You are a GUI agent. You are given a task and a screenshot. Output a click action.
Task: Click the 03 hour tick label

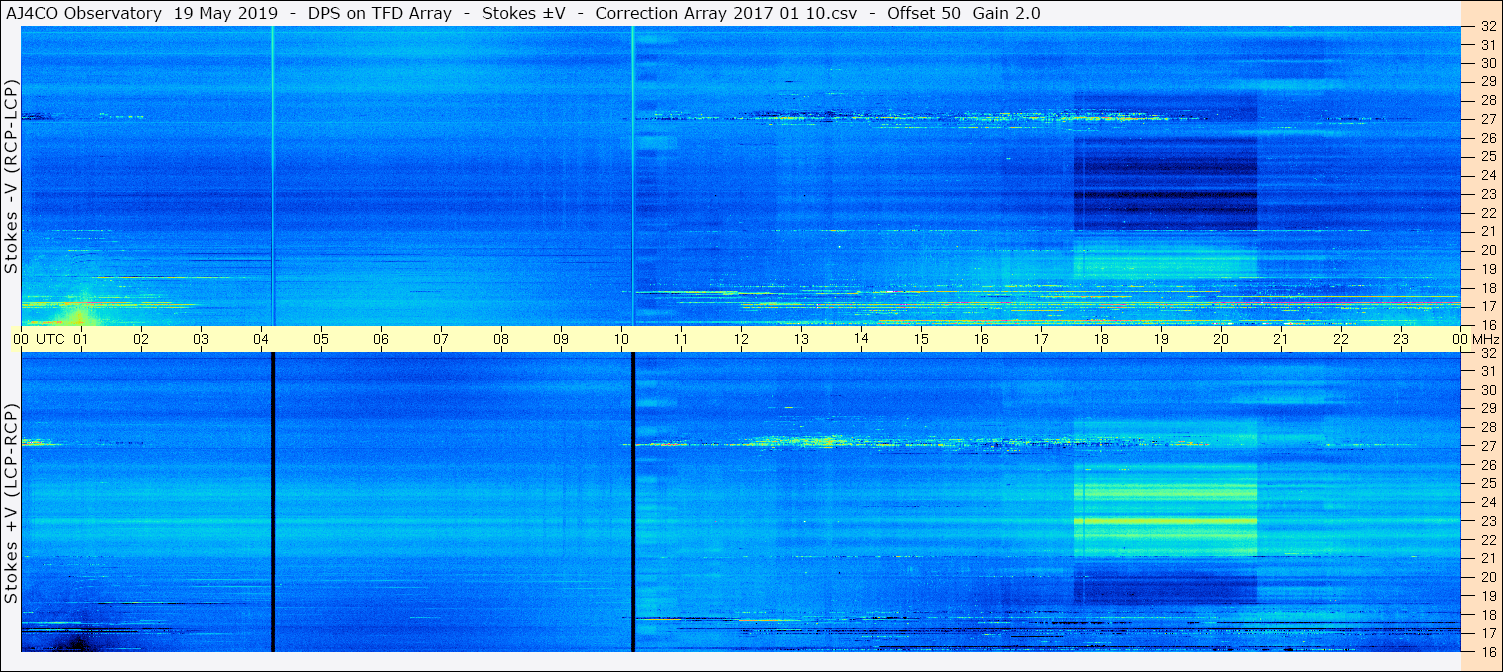[x=201, y=339]
